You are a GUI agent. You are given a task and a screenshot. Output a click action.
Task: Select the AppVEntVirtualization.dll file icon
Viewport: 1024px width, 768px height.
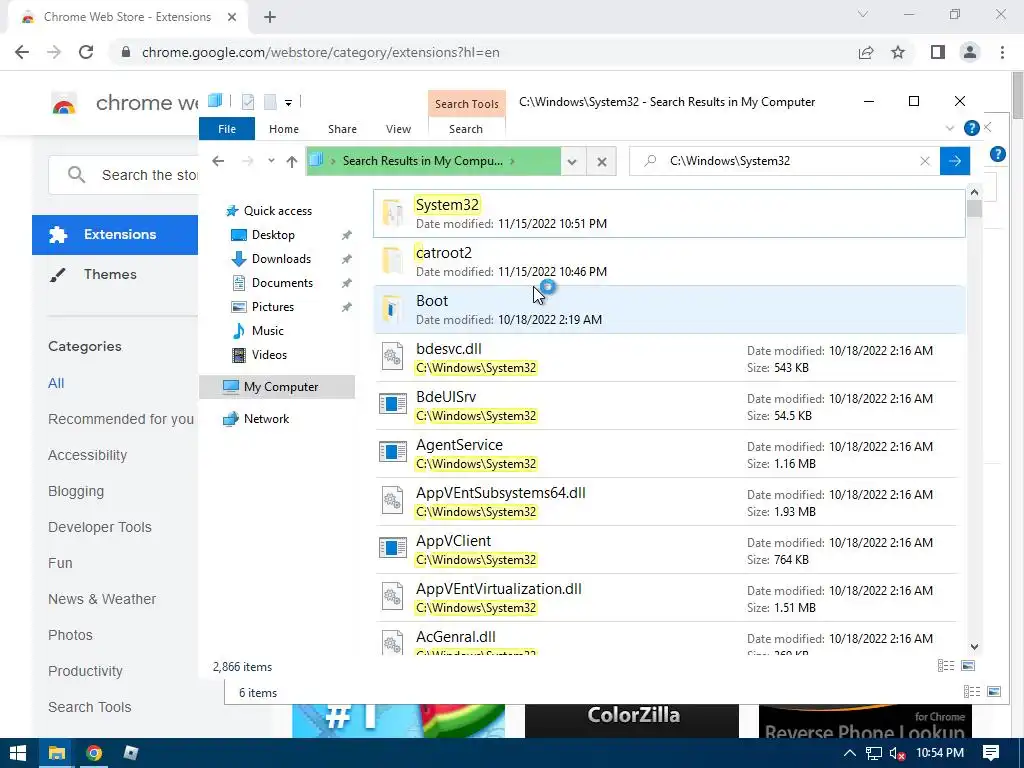click(x=392, y=598)
